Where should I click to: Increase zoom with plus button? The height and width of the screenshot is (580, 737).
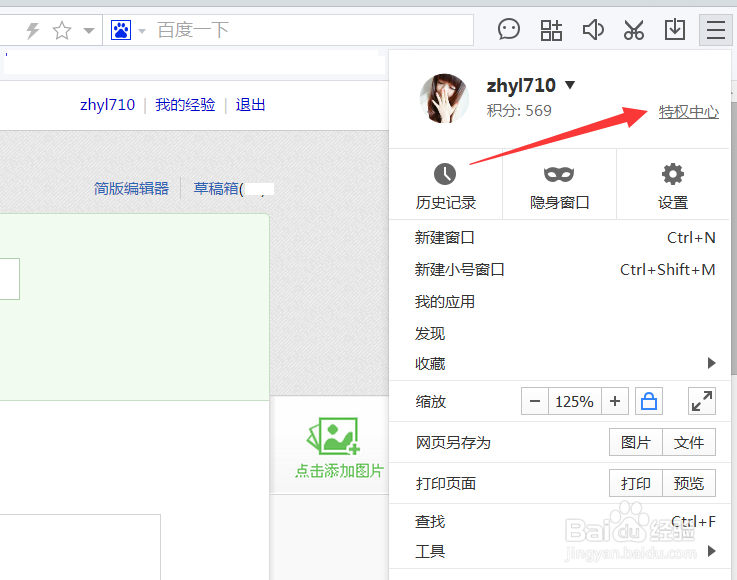coord(615,401)
